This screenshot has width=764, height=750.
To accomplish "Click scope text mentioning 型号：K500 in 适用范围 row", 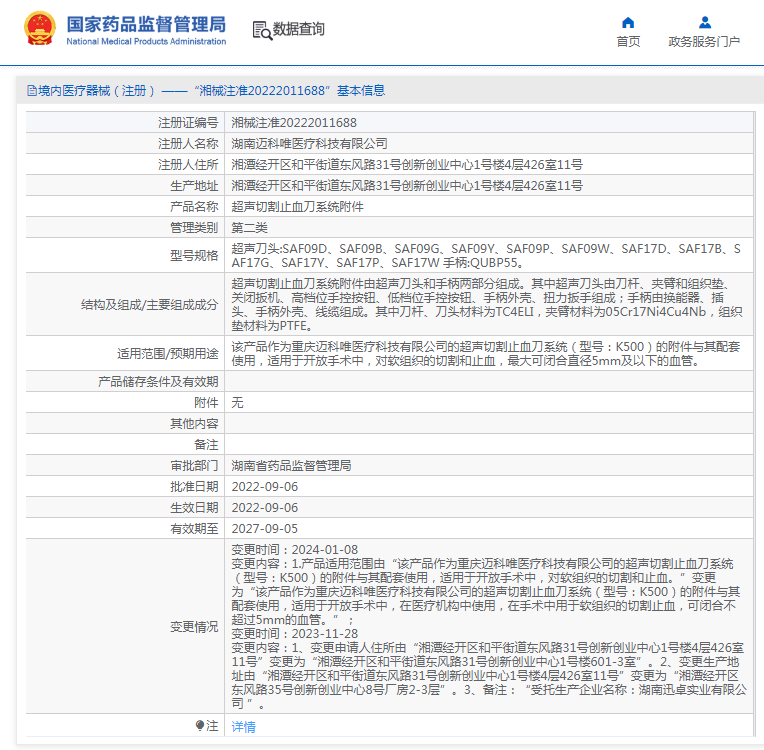I will click(486, 354).
